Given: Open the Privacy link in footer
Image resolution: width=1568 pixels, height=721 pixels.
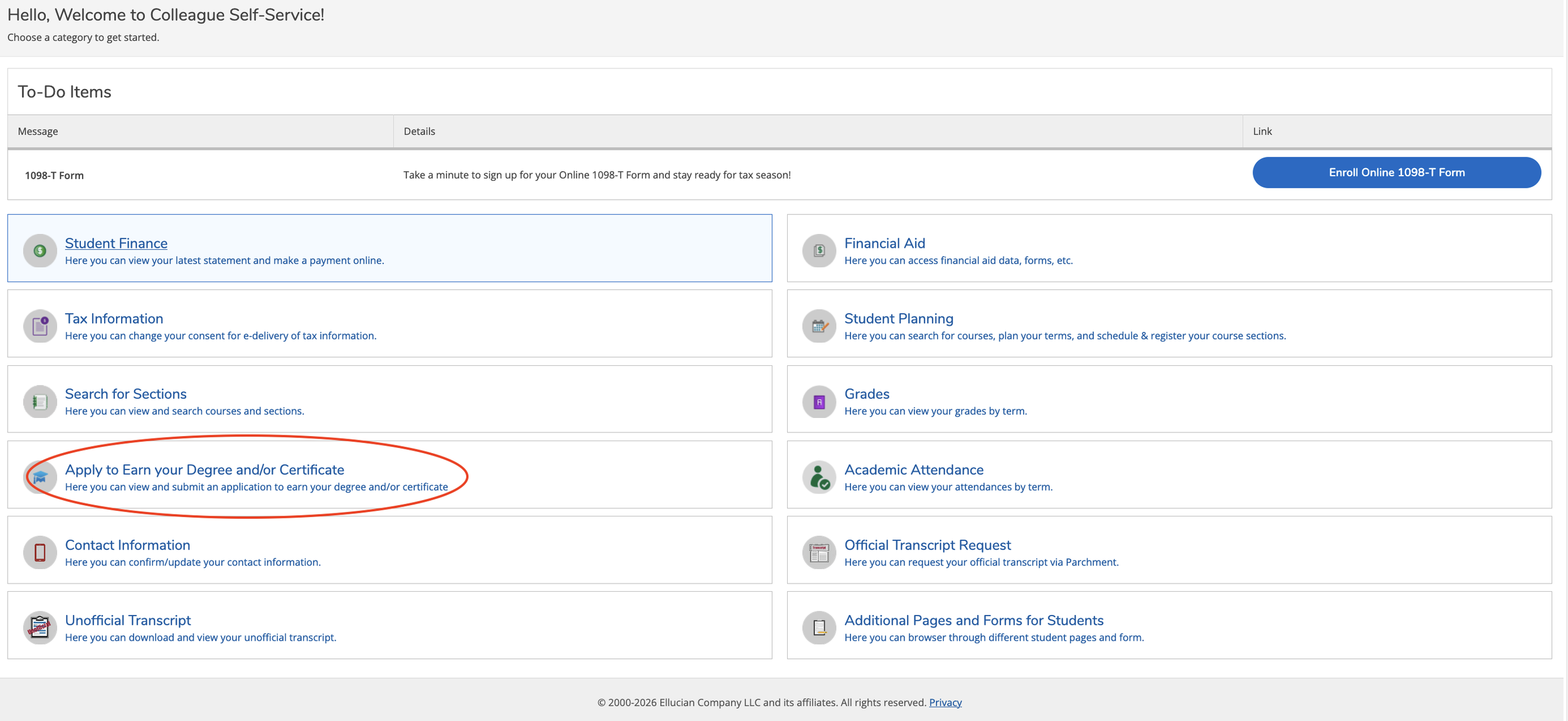Looking at the screenshot, I should pyautogui.click(x=945, y=702).
